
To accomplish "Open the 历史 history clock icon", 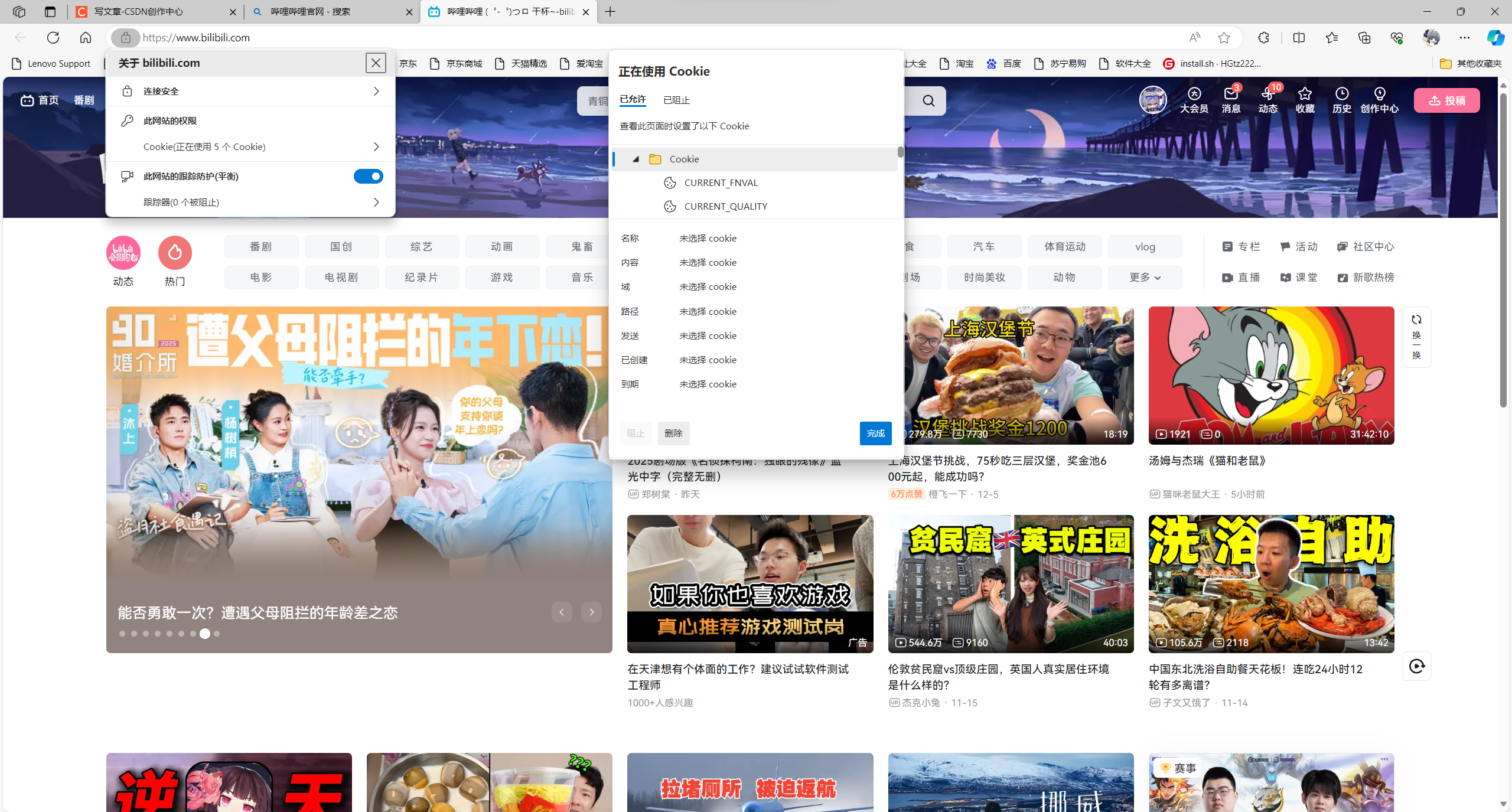I will [x=1341, y=94].
